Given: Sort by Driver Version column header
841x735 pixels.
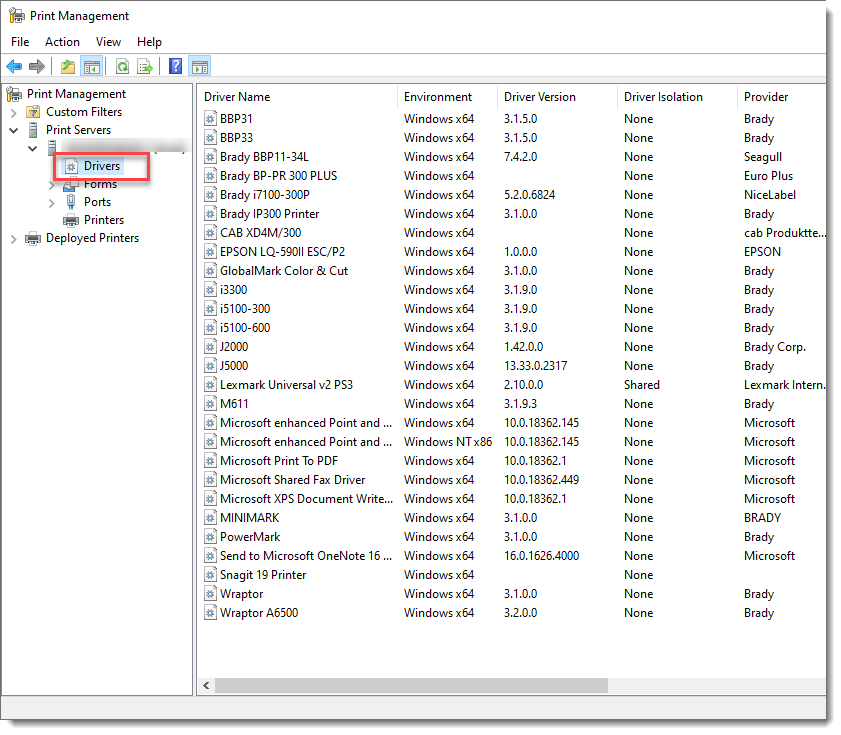Looking at the screenshot, I should point(557,97).
